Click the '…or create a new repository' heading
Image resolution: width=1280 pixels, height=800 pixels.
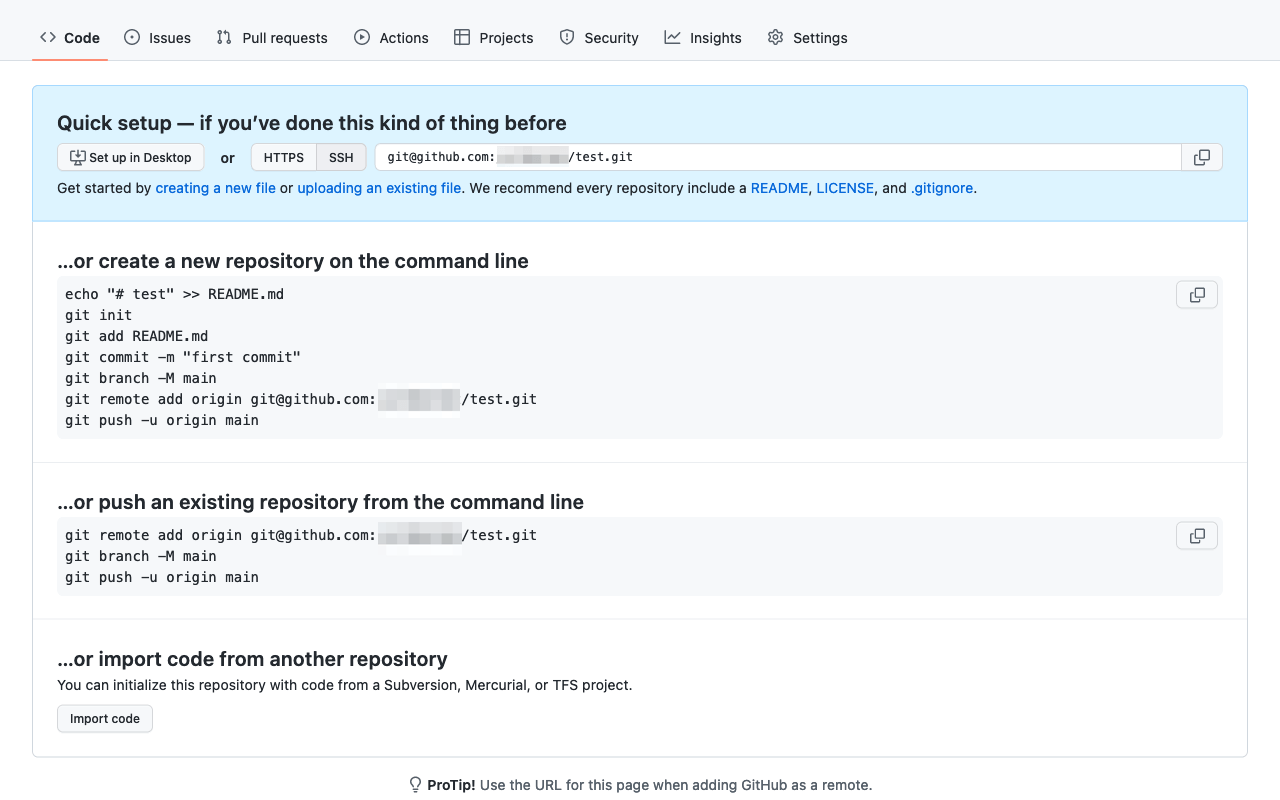point(293,261)
